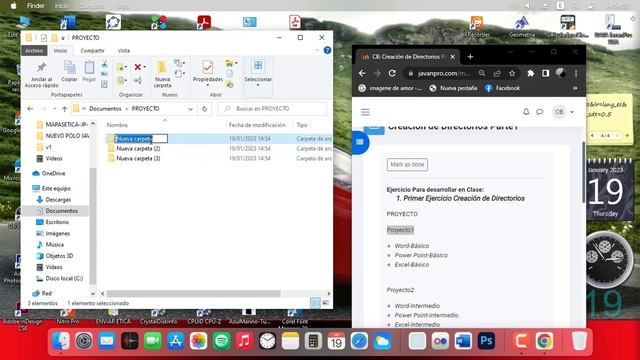Open the messages chat bubble icon

[x=540, y=111]
